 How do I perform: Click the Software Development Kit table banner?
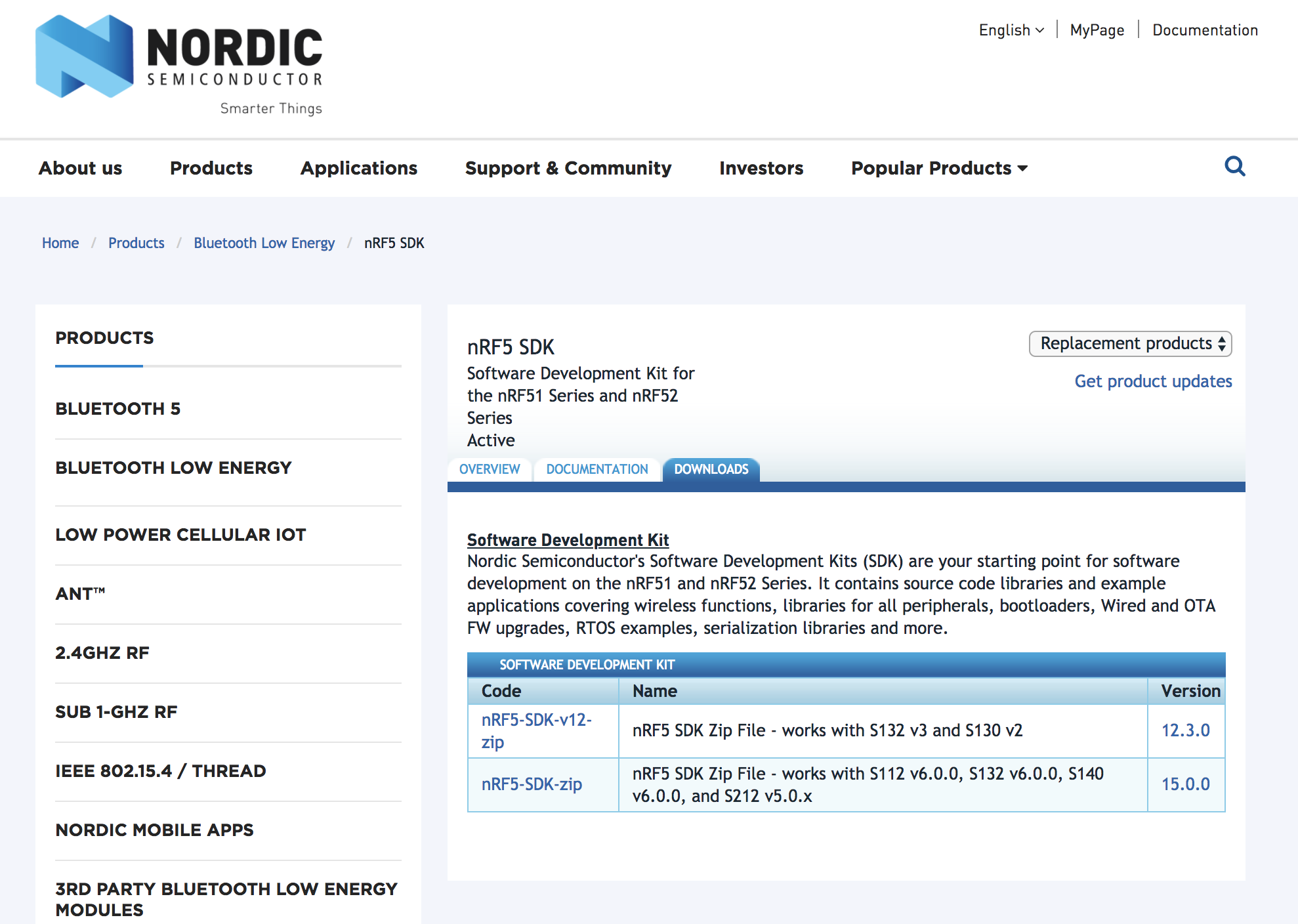[846, 665]
